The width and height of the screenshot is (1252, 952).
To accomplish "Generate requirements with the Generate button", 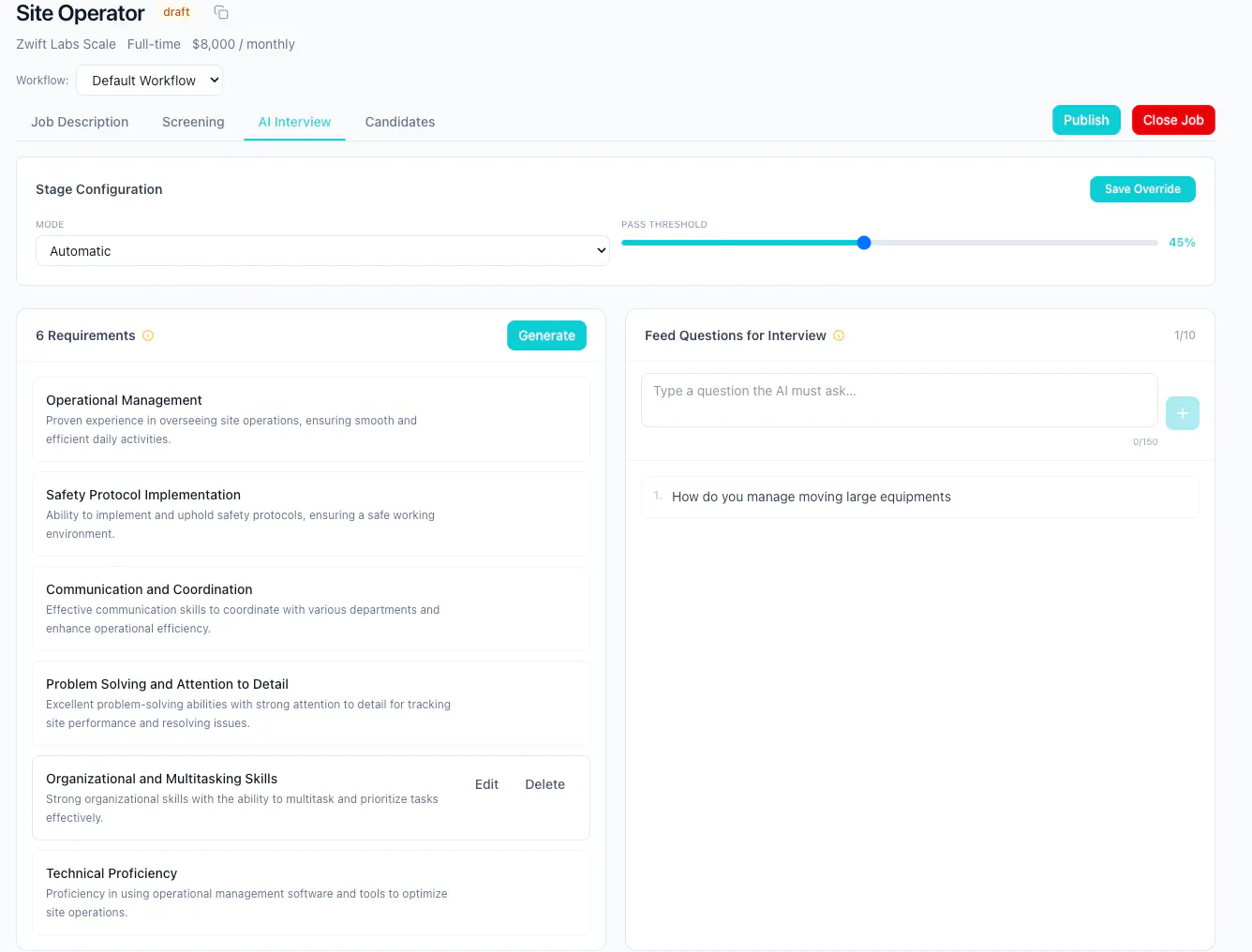I will pos(546,335).
